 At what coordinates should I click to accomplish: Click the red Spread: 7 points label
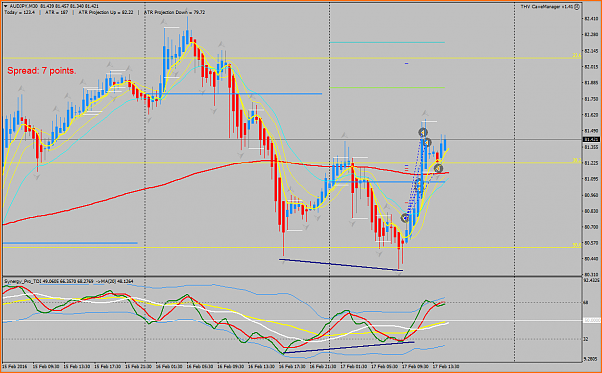pyautogui.click(x=41, y=71)
